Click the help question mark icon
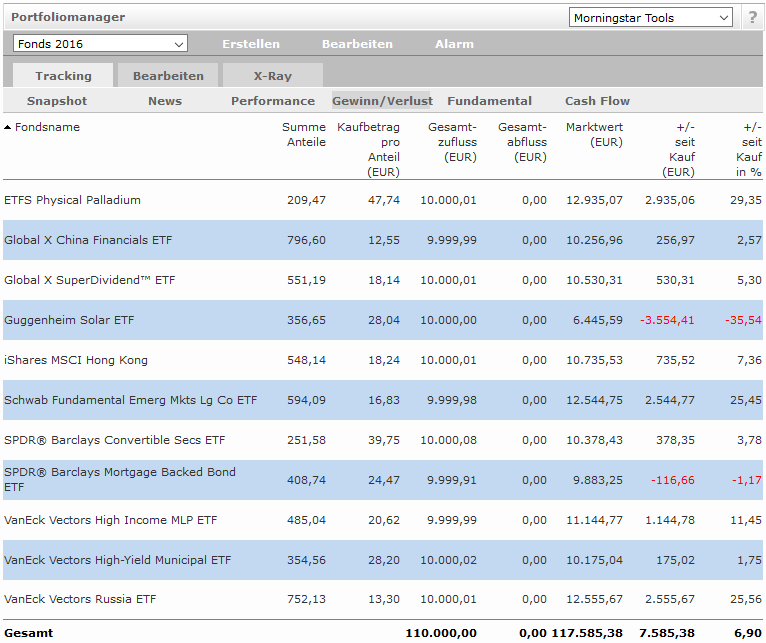Image resolution: width=766 pixels, height=643 pixels. point(752,18)
